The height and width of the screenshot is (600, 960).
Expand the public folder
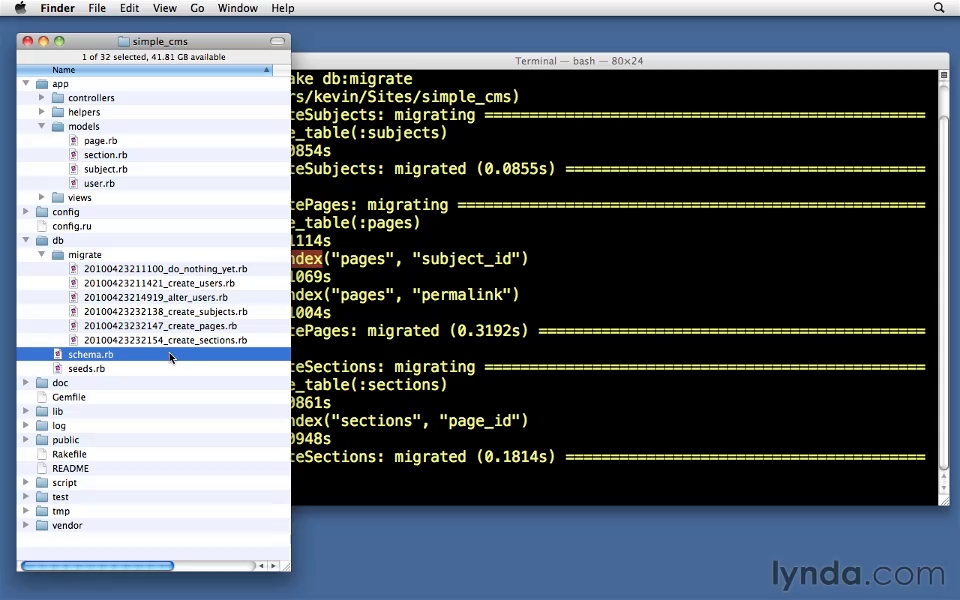click(26, 439)
